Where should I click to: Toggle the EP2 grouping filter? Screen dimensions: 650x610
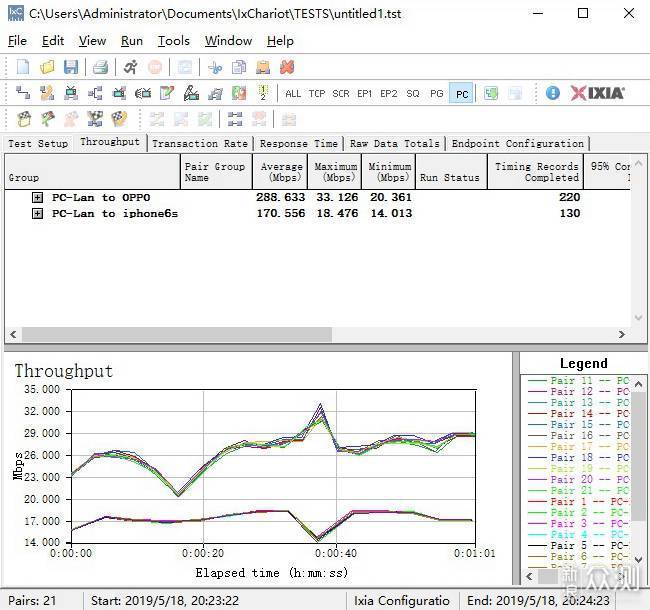click(x=389, y=94)
